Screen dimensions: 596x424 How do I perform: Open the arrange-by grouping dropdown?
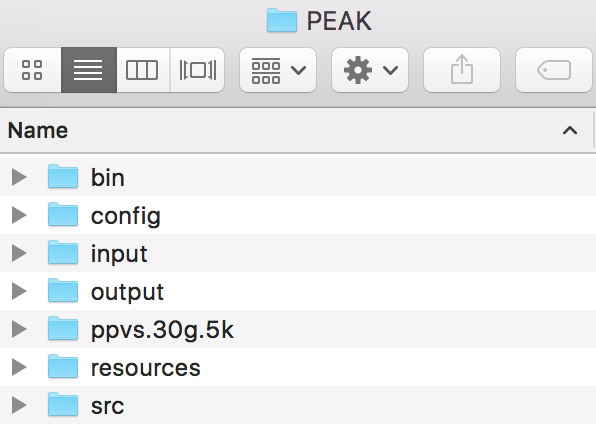click(278, 70)
